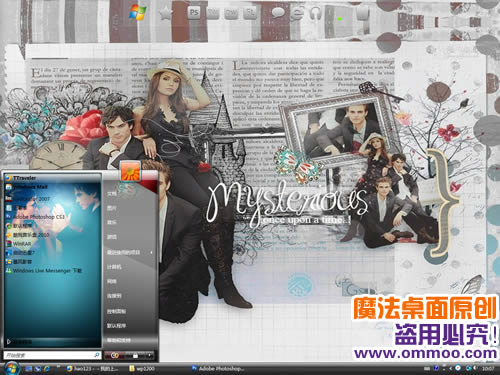The image size is (500, 375).
Task: Click the user account picture thumbnail
Action: [130, 171]
